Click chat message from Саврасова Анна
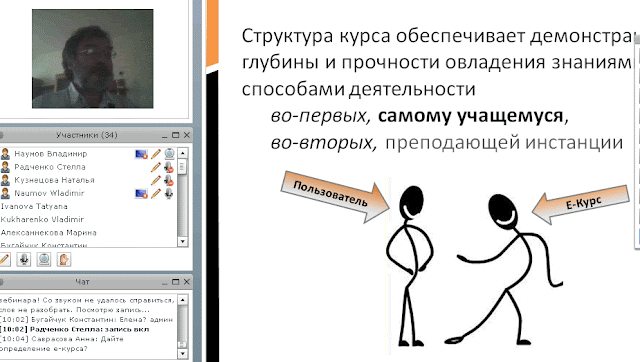 click(x=61, y=344)
